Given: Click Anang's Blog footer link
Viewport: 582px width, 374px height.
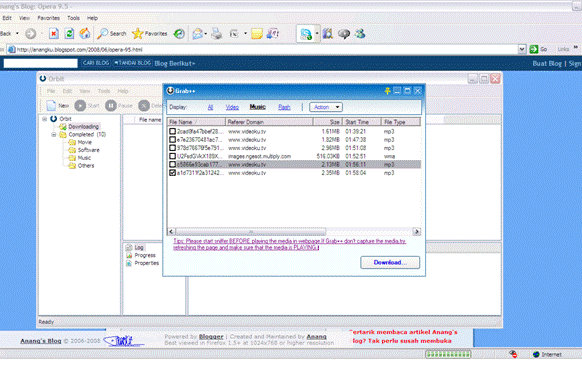Looking at the screenshot, I should tap(40, 341).
